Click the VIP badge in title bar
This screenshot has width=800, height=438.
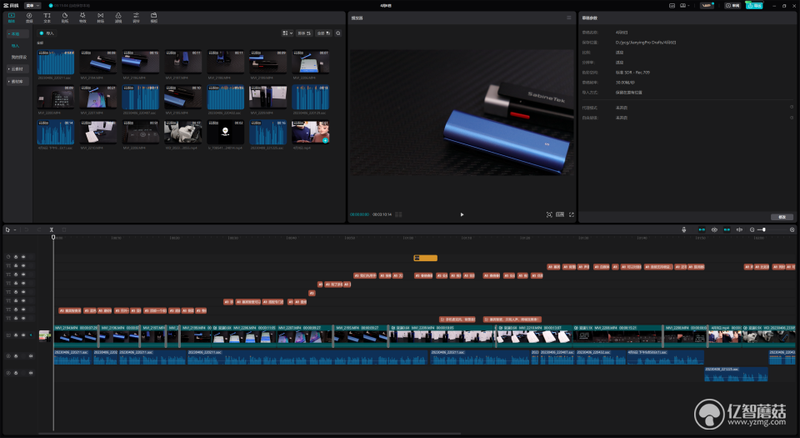pyautogui.click(x=707, y=6)
